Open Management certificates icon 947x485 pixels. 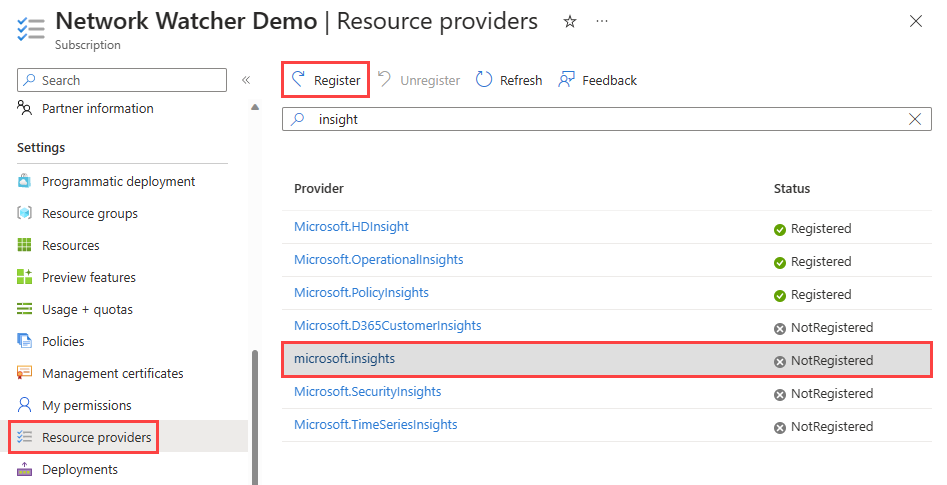pyautogui.click(x=25, y=373)
